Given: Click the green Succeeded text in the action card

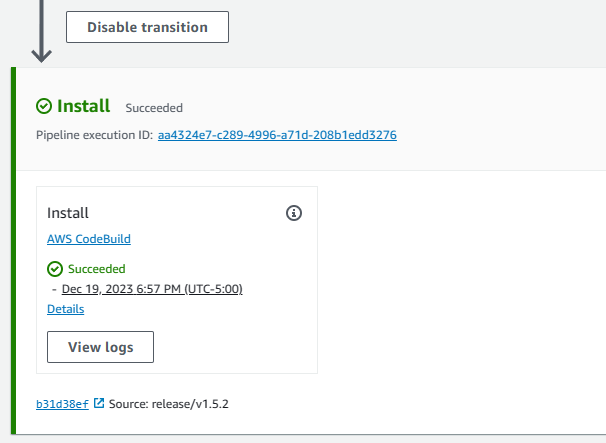Looking at the screenshot, I should point(96,269).
